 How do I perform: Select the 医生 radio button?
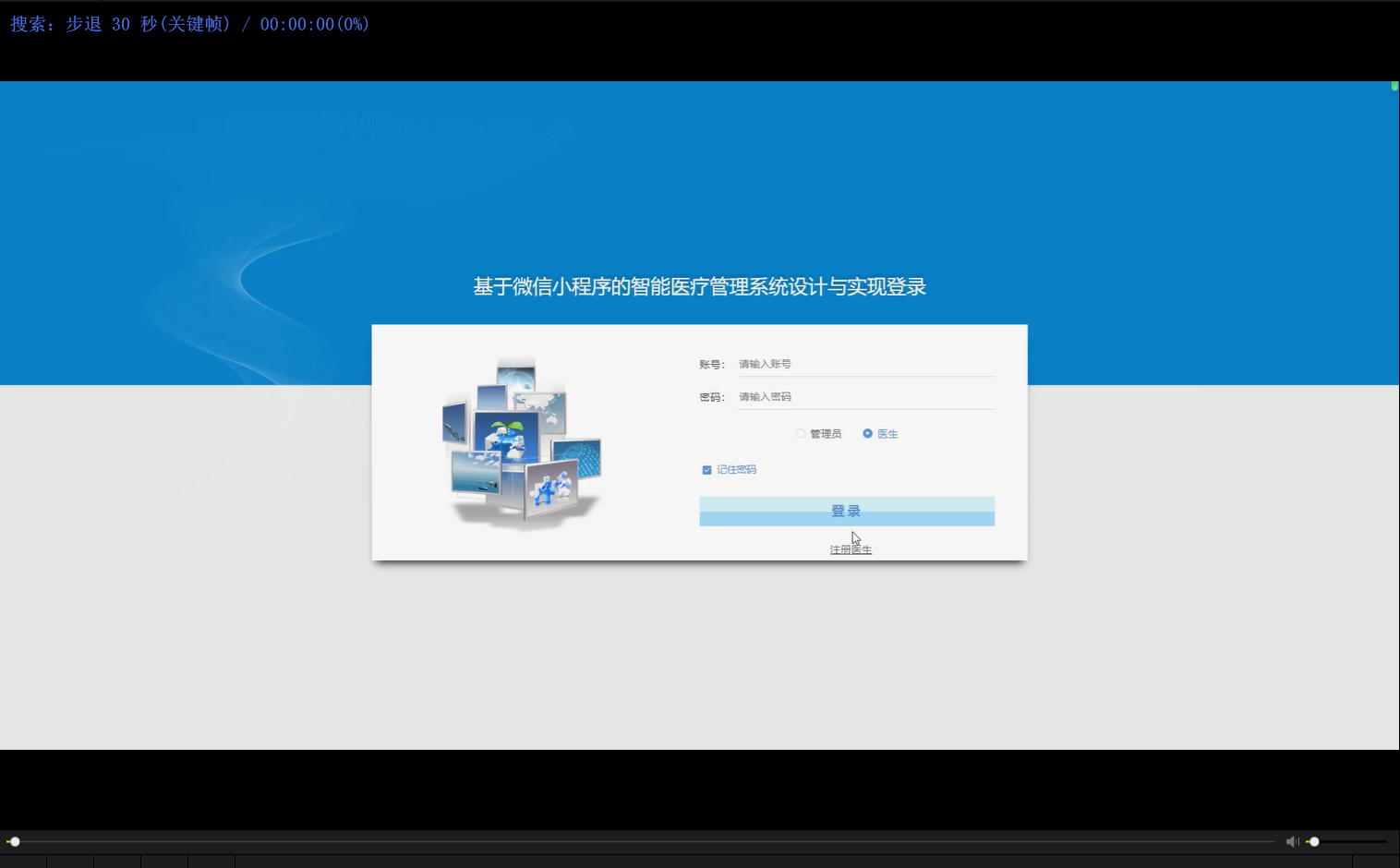point(867,433)
